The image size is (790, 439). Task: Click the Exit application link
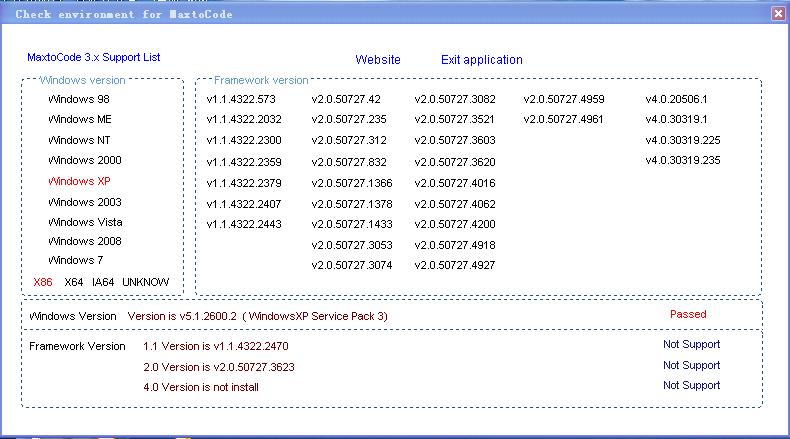[x=482, y=59]
